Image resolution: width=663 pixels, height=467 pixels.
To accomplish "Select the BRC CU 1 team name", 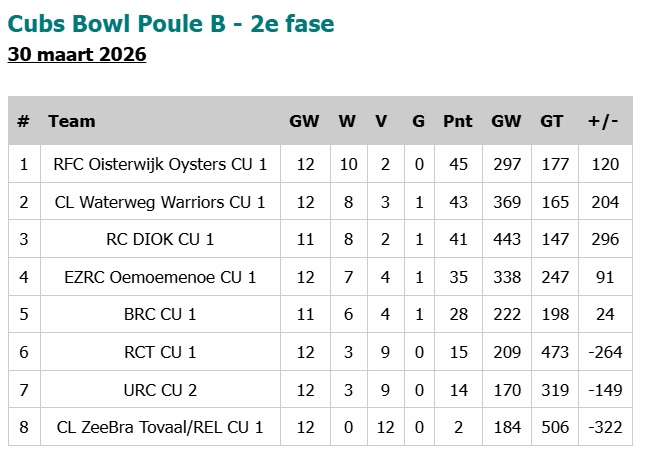I will coord(160,315).
